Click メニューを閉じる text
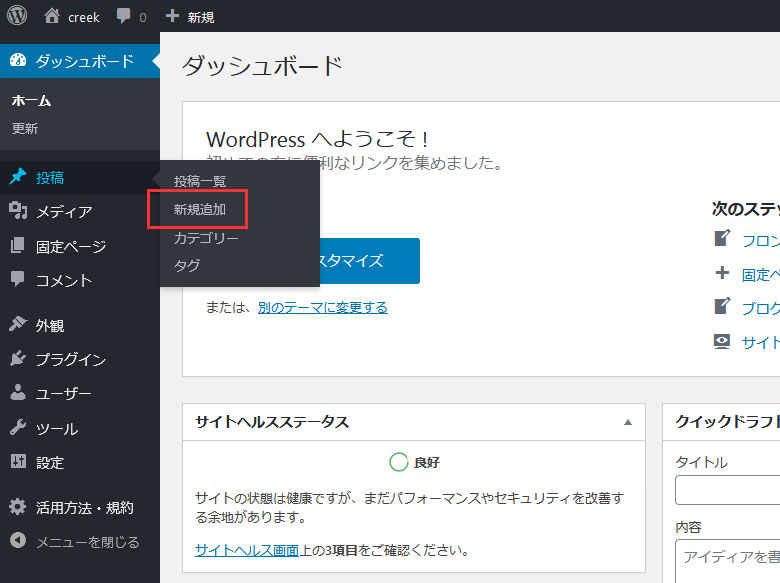The image size is (780, 583). point(88,542)
